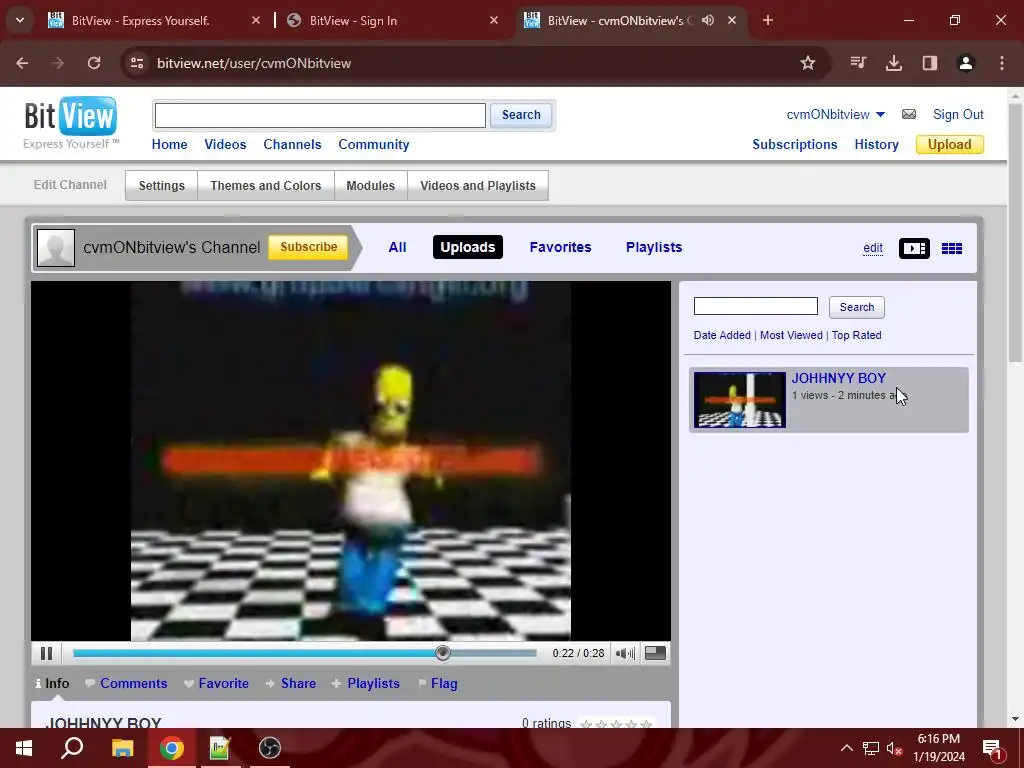
Task: Bookmark this page with the star icon
Action: coord(808,63)
